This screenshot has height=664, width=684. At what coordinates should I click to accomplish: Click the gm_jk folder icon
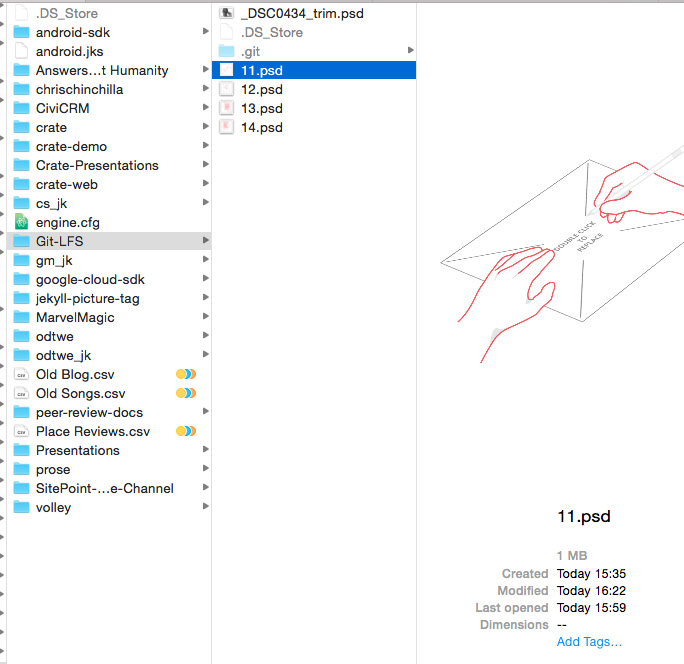coord(21,260)
